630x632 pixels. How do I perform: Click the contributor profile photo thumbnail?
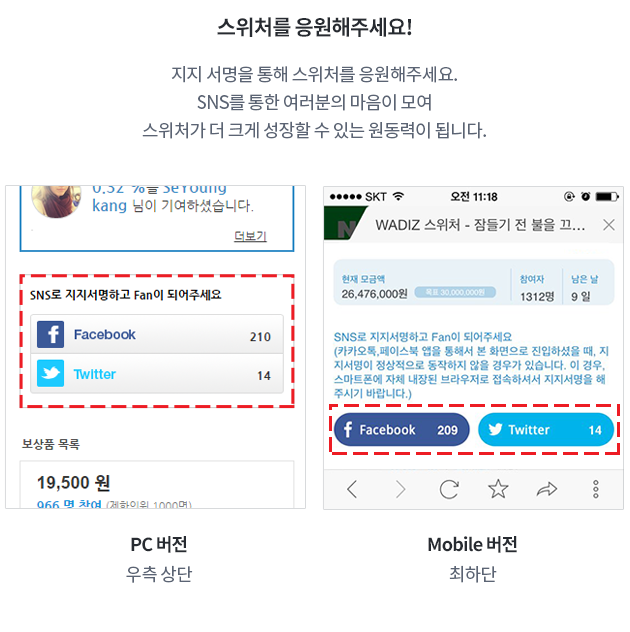pyautogui.click(x=56, y=200)
